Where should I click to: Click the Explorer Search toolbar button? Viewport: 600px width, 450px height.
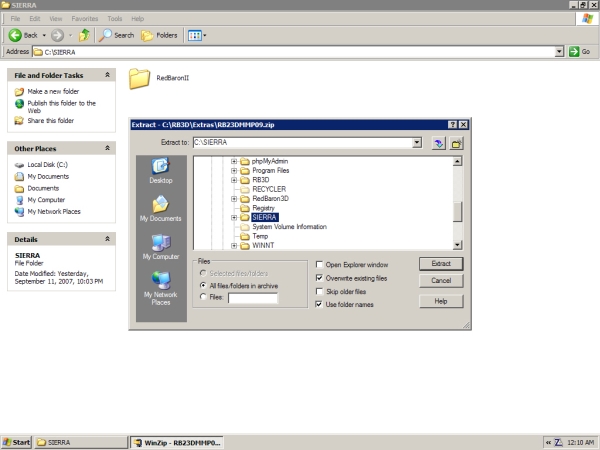[116, 35]
